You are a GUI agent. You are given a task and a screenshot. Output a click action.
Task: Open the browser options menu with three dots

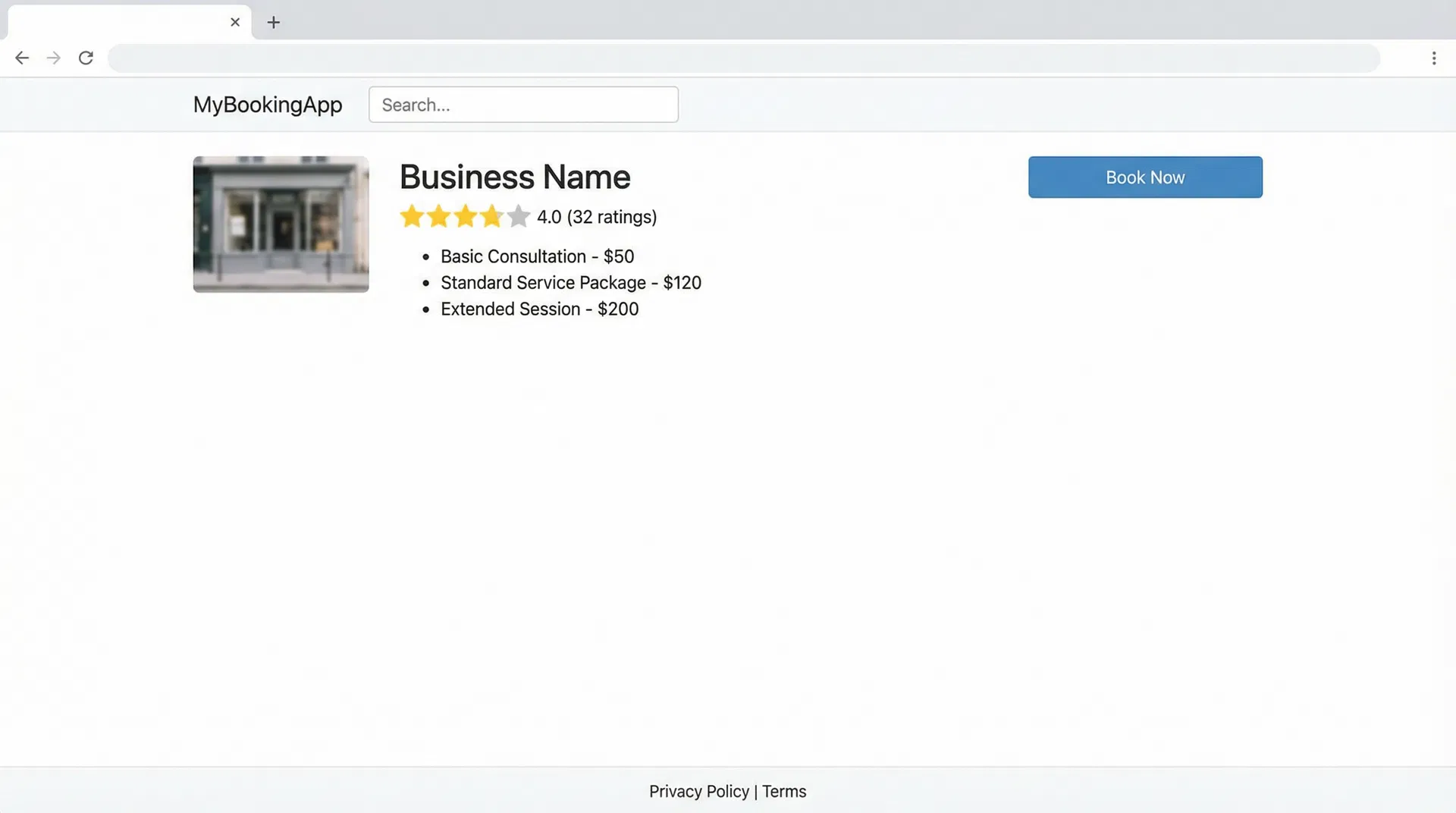coord(1434,58)
